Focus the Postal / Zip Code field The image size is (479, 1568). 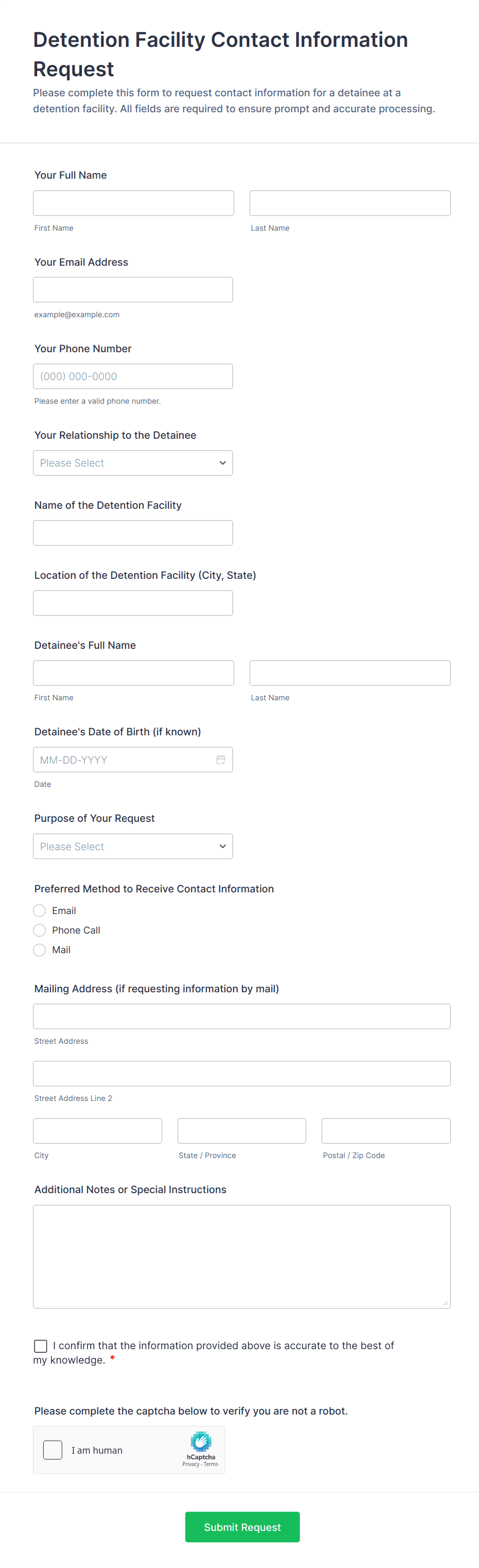386,1130
